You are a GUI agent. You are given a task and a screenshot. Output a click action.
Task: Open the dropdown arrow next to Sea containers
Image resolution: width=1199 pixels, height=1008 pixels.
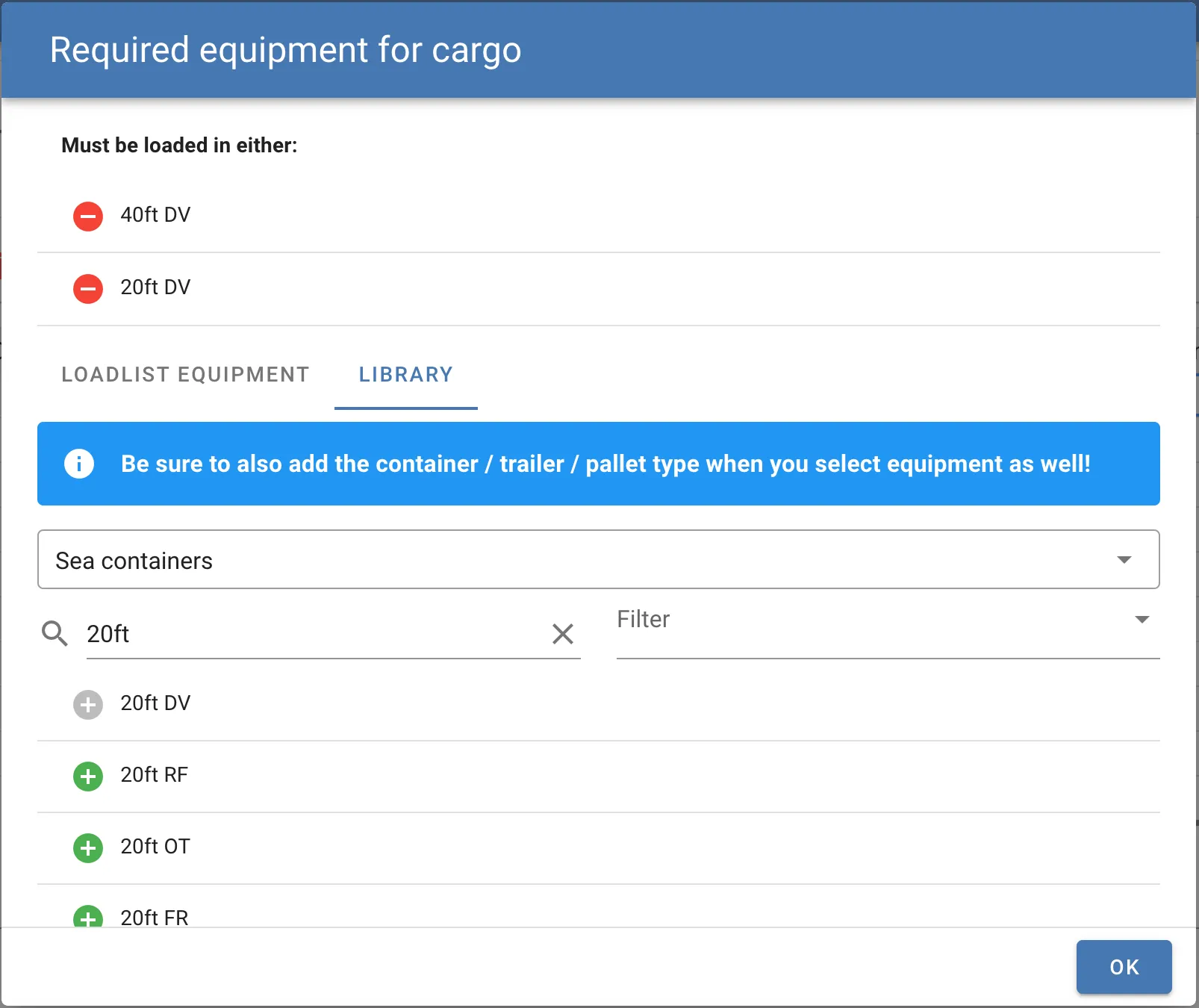pos(1124,560)
